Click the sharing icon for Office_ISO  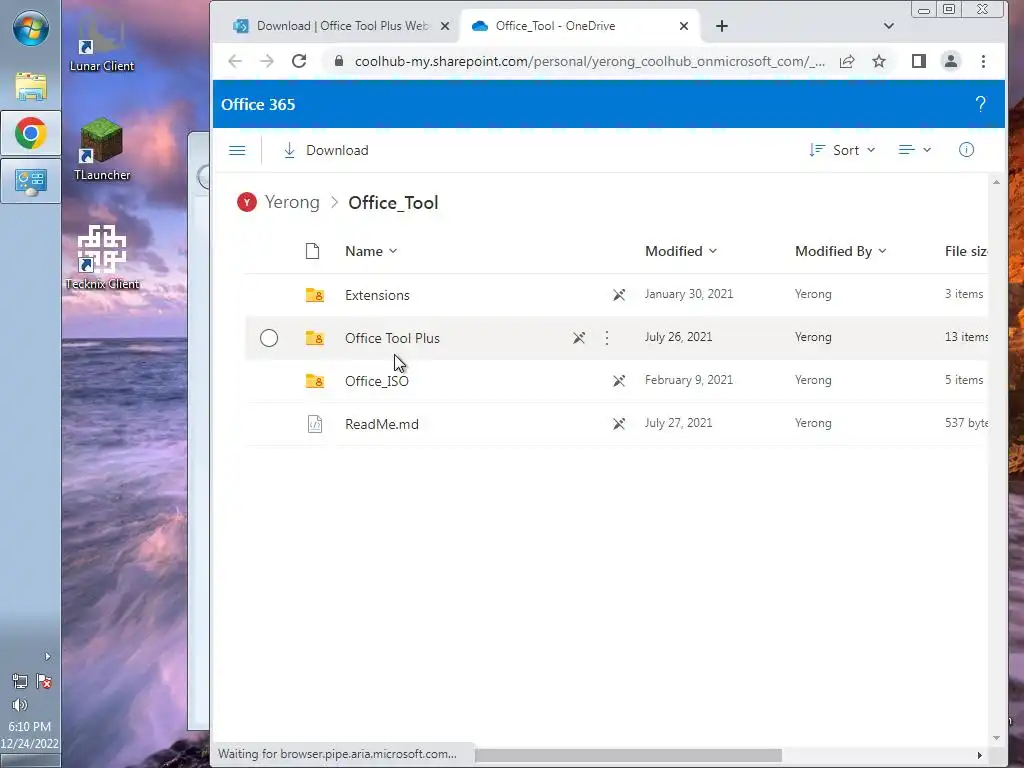tap(618, 381)
